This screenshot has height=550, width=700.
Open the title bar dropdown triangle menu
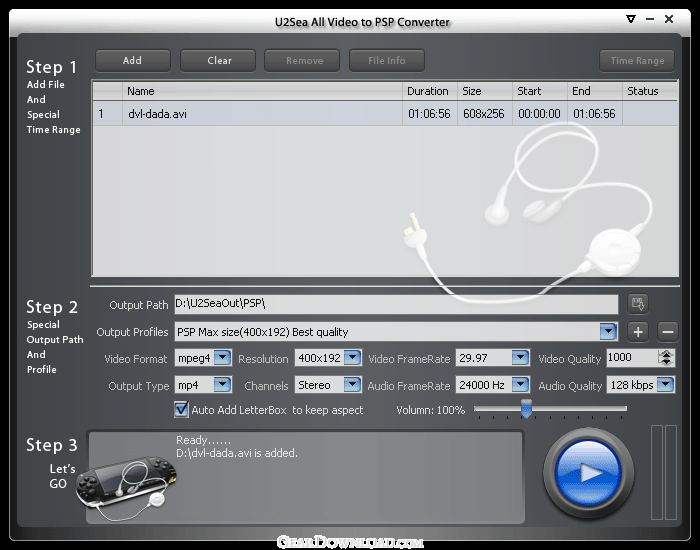[631, 19]
